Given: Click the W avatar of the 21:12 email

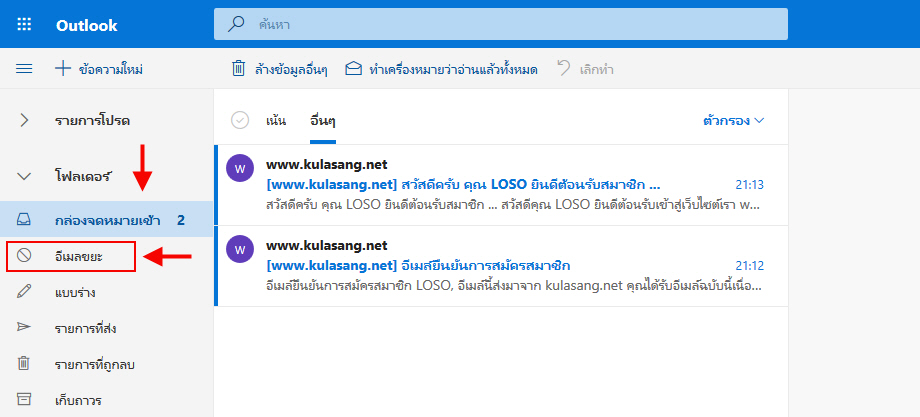Looking at the screenshot, I should tap(239, 250).
